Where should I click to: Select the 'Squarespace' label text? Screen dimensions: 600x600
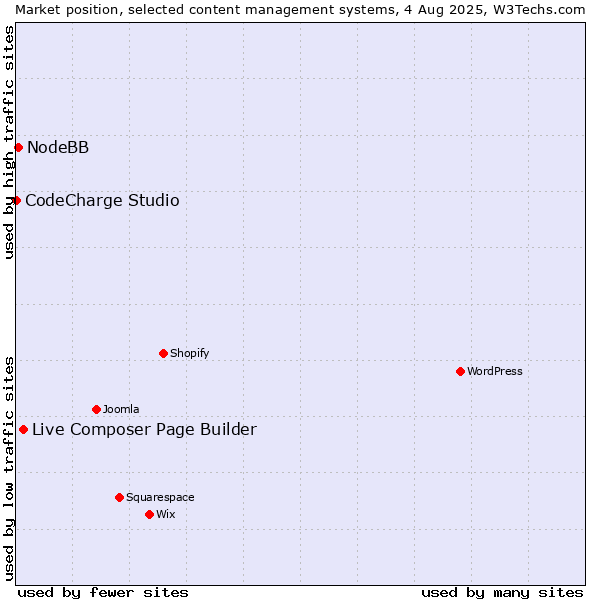[x=160, y=497]
